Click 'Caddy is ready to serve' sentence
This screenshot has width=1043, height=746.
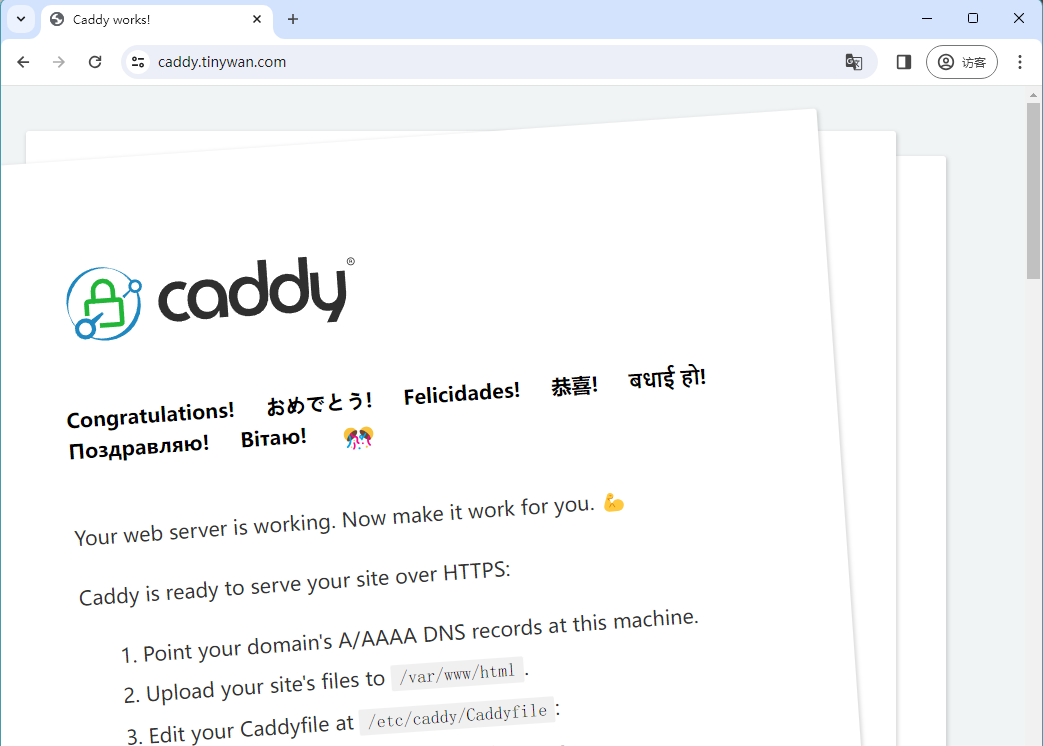pyautogui.click(x=295, y=584)
